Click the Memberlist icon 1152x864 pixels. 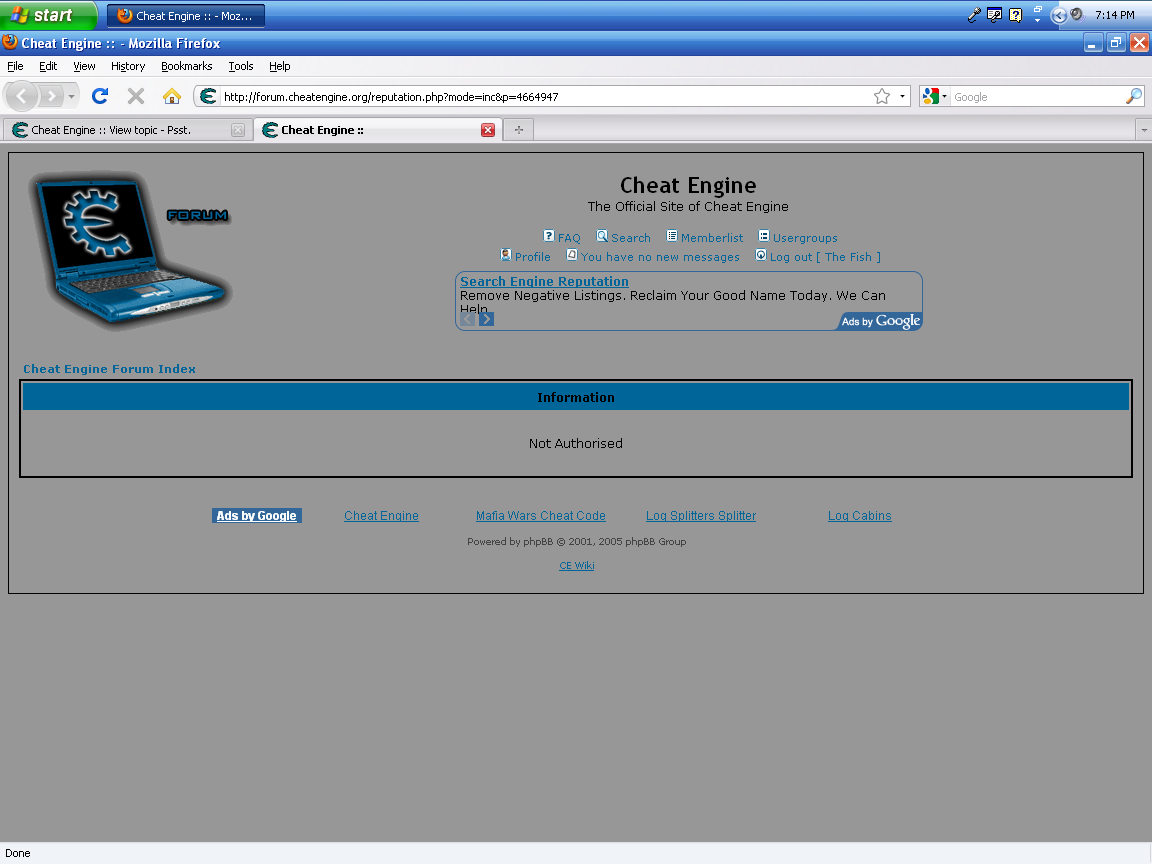point(672,236)
